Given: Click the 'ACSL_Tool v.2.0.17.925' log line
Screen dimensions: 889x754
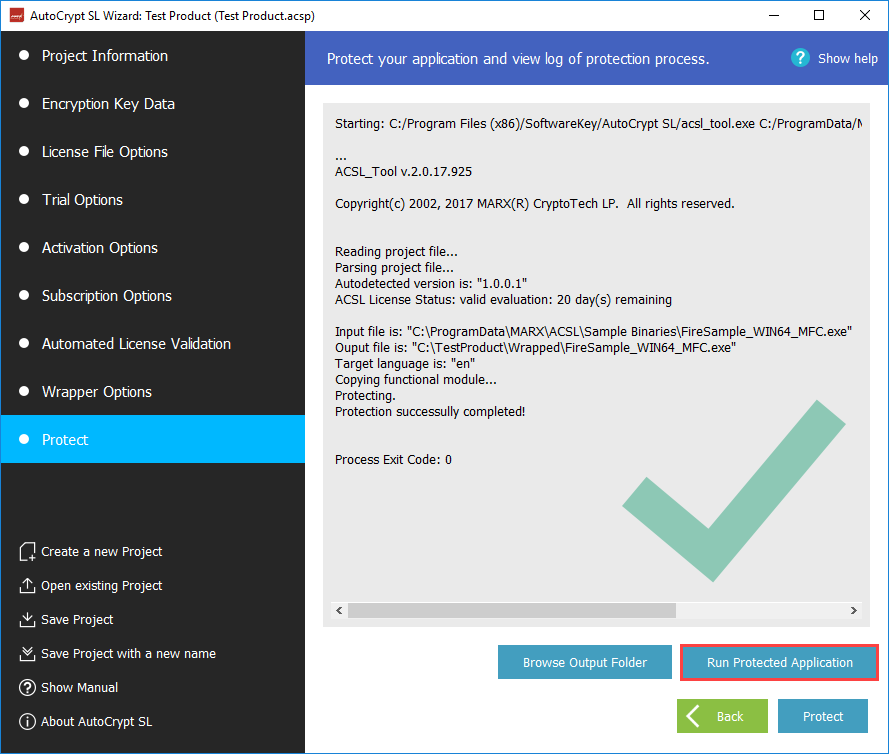Looking at the screenshot, I should [x=403, y=172].
